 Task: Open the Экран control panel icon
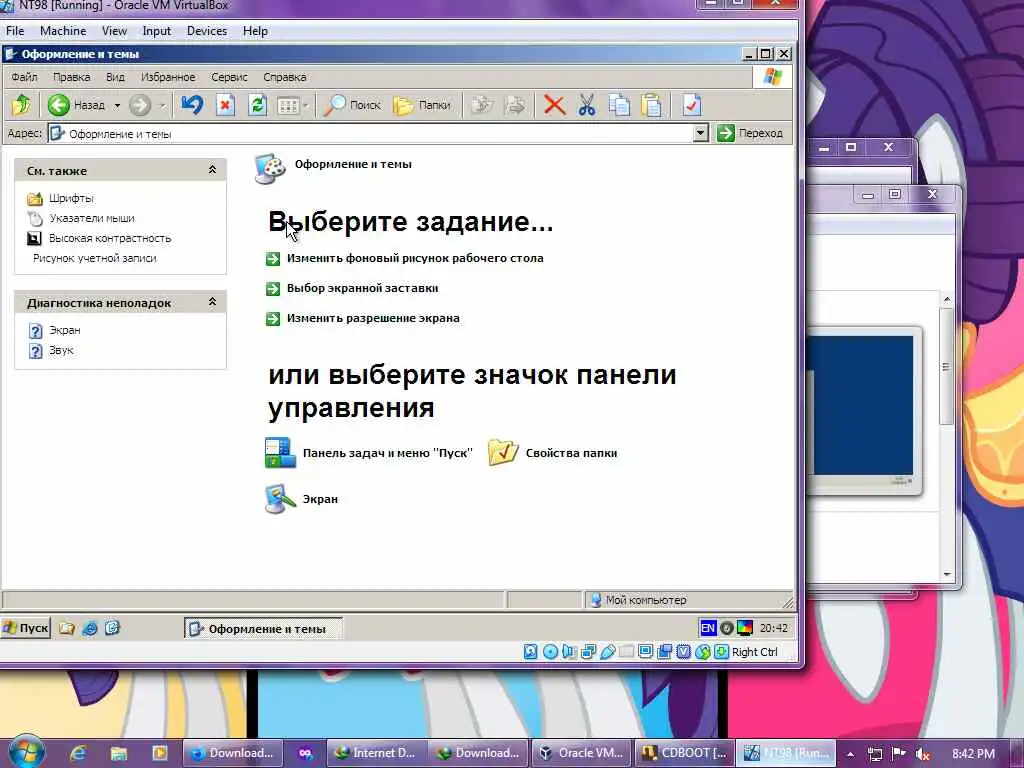301,499
